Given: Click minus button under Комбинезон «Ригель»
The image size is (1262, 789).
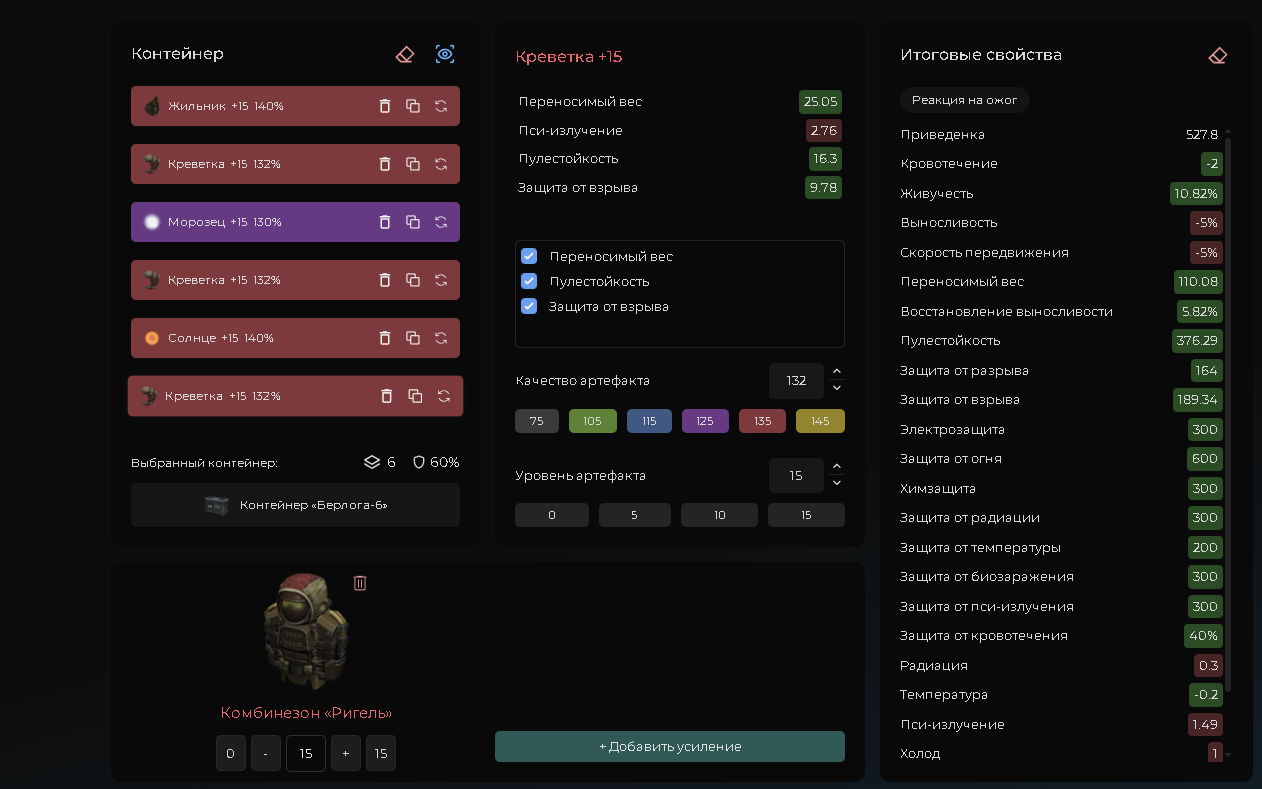Looking at the screenshot, I should [x=265, y=754].
